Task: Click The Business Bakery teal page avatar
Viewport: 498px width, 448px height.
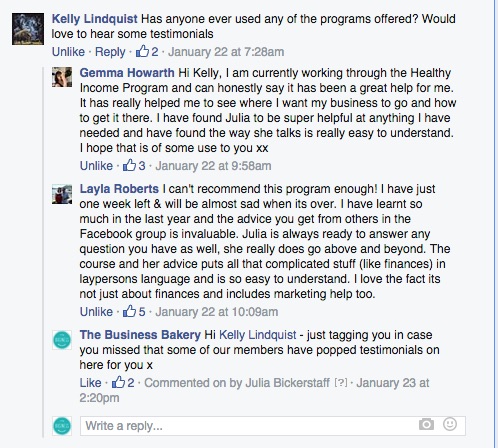Action: tap(62, 340)
